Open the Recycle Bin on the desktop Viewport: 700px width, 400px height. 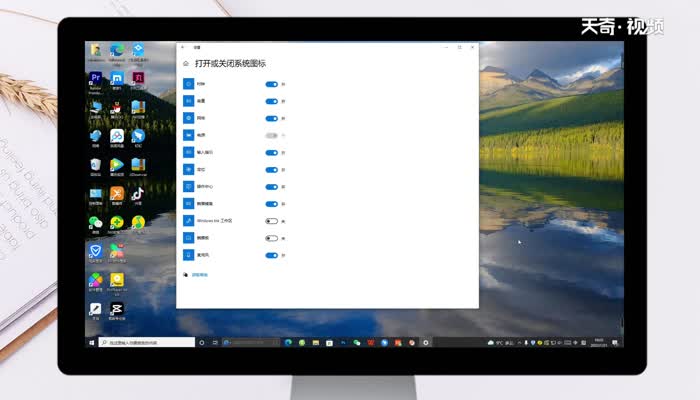pos(95,165)
